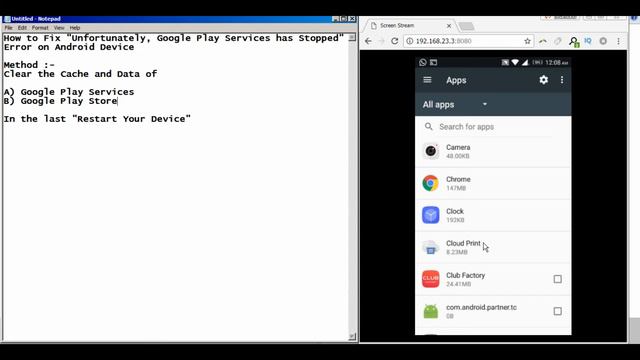Open the Camera app icon
The width and height of the screenshot is (640, 360).
(x=431, y=151)
